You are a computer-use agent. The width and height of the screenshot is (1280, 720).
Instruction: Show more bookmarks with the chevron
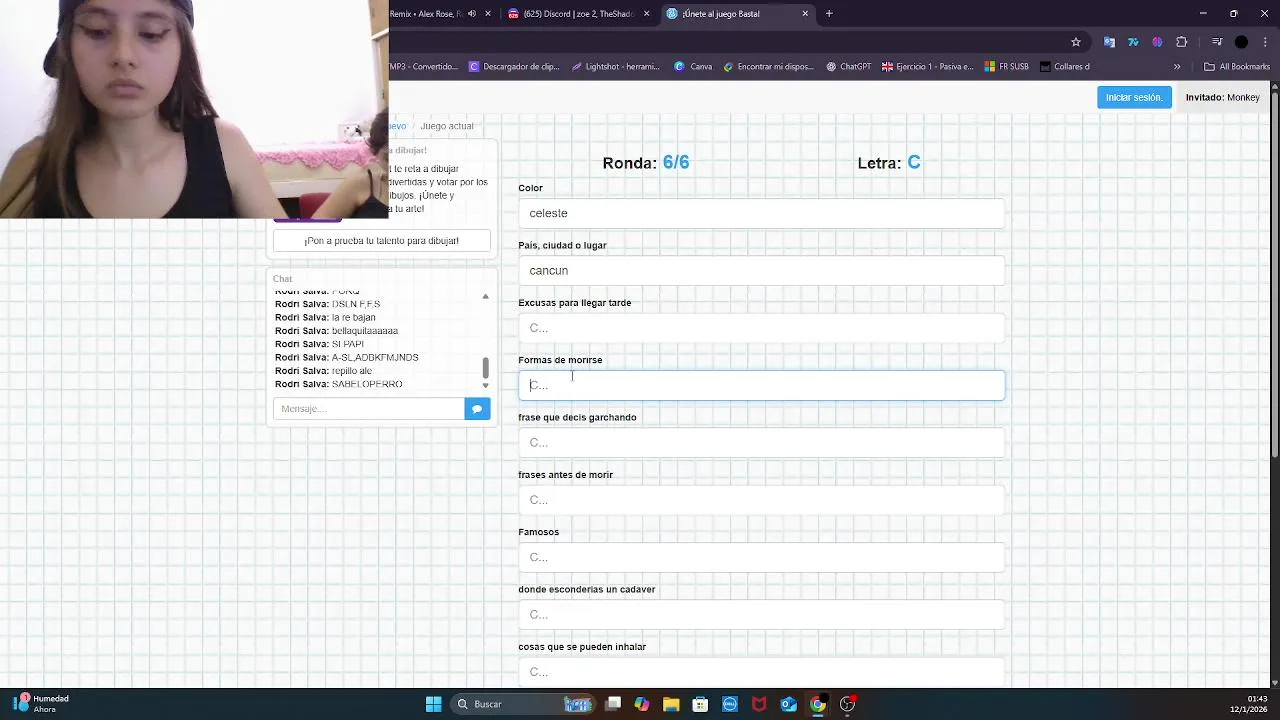coord(1177,67)
